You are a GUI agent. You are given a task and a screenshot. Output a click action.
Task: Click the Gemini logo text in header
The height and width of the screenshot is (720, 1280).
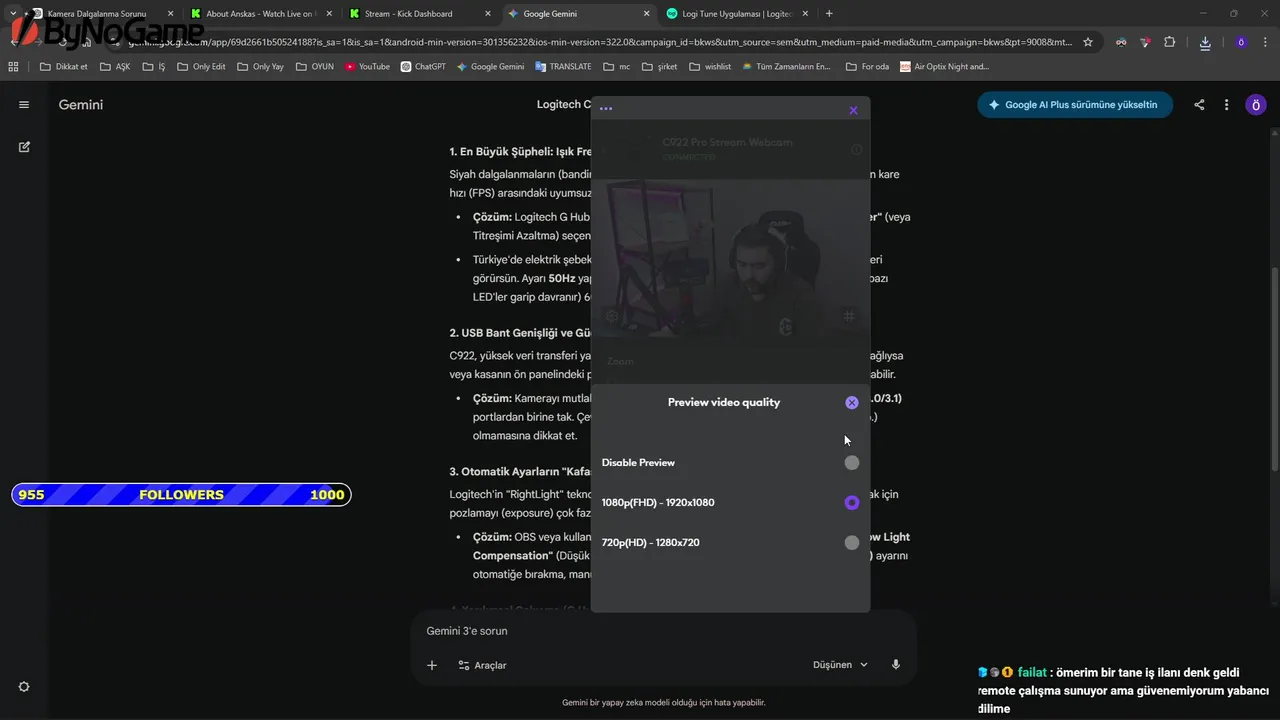pos(81,105)
